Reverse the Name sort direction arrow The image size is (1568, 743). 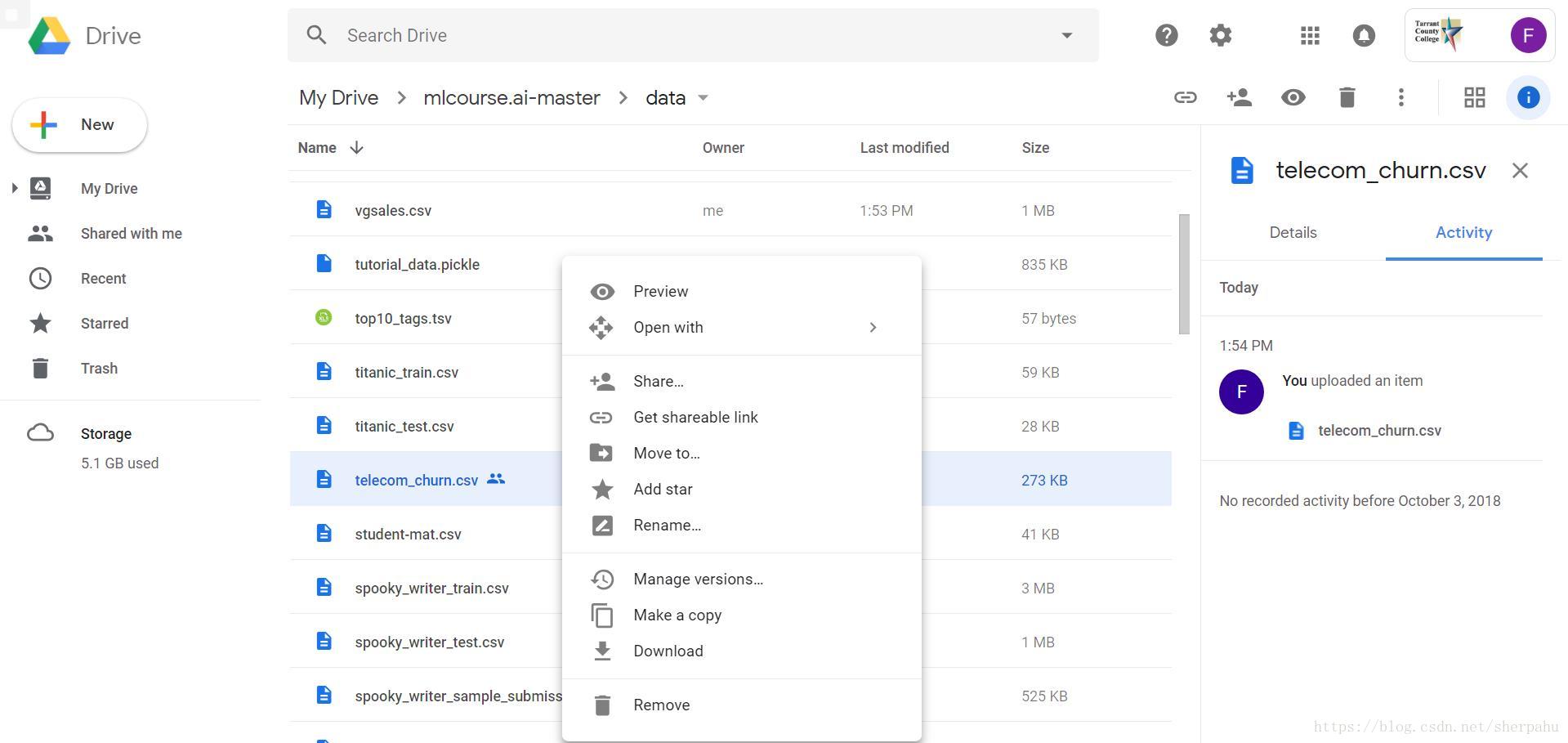tap(356, 148)
